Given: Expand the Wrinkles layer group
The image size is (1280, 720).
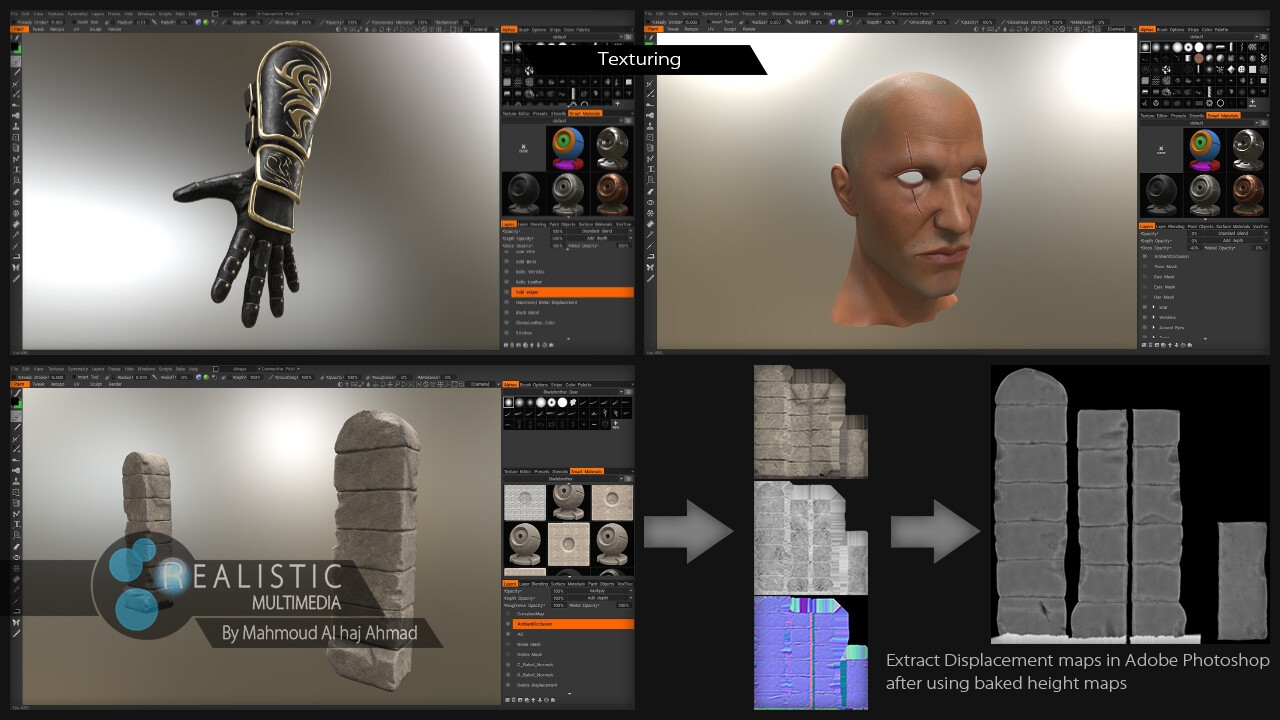Looking at the screenshot, I should 1154,317.
